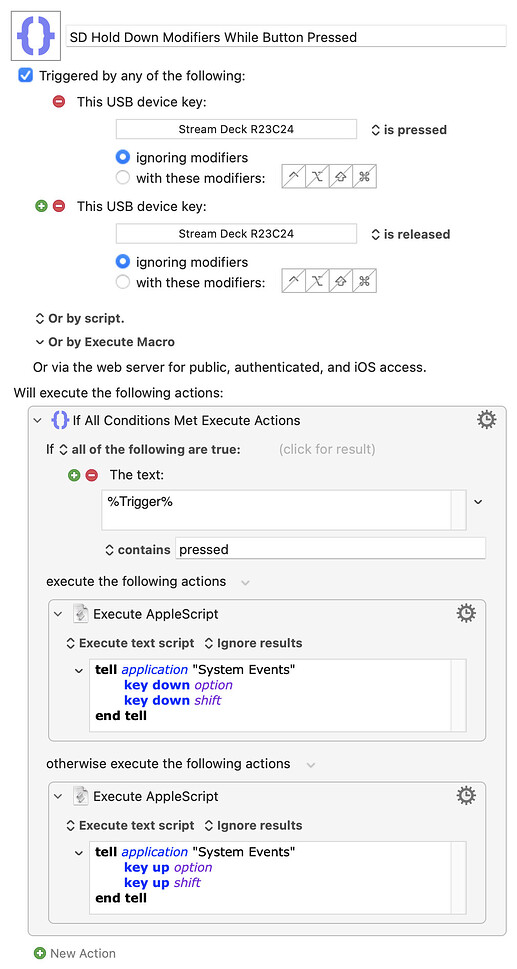Add a condition with the green plus icon
Viewport: 517px width, 969px height.
tap(74, 475)
